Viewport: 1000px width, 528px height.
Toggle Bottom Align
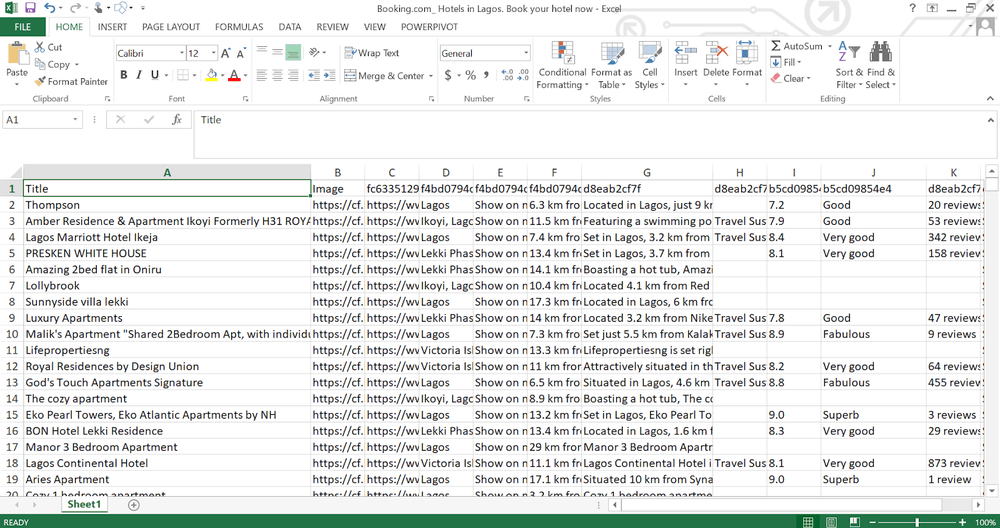tap(293, 52)
